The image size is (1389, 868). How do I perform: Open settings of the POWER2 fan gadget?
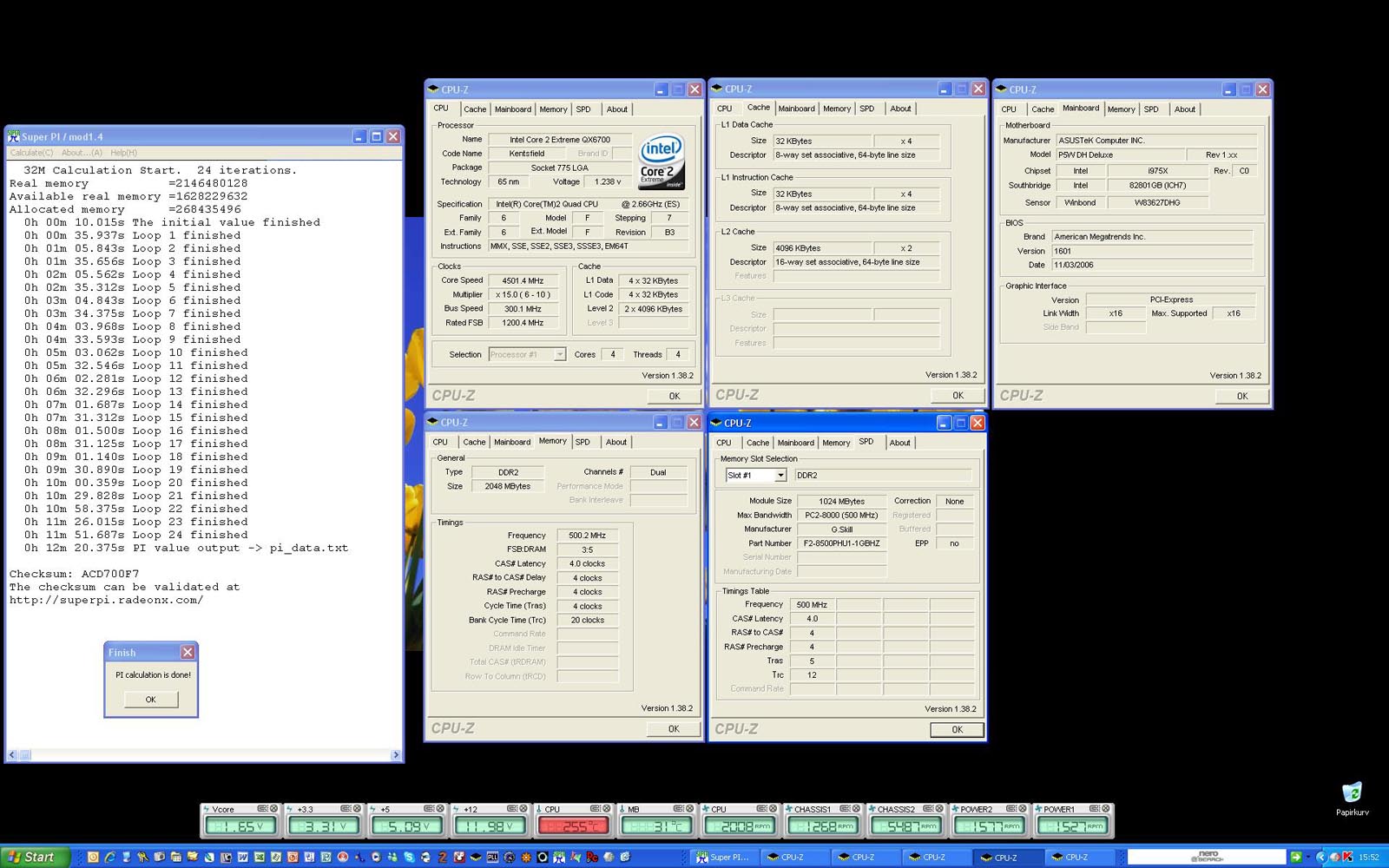coord(1010,808)
